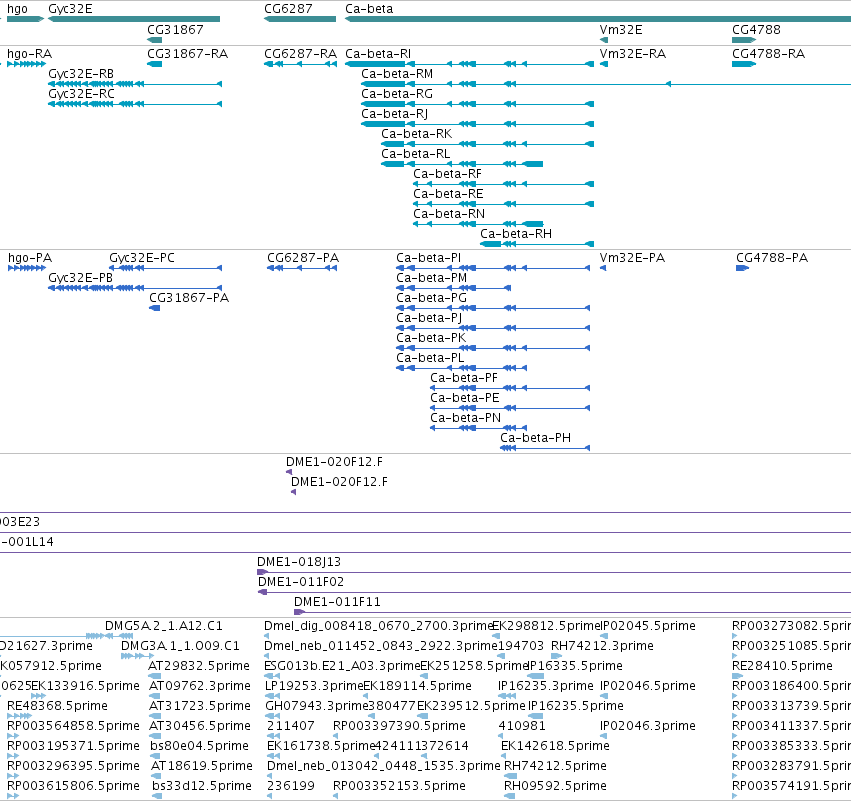
Task: Select the Gyc32E-RB transcript
Action: [x=135, y=84]
